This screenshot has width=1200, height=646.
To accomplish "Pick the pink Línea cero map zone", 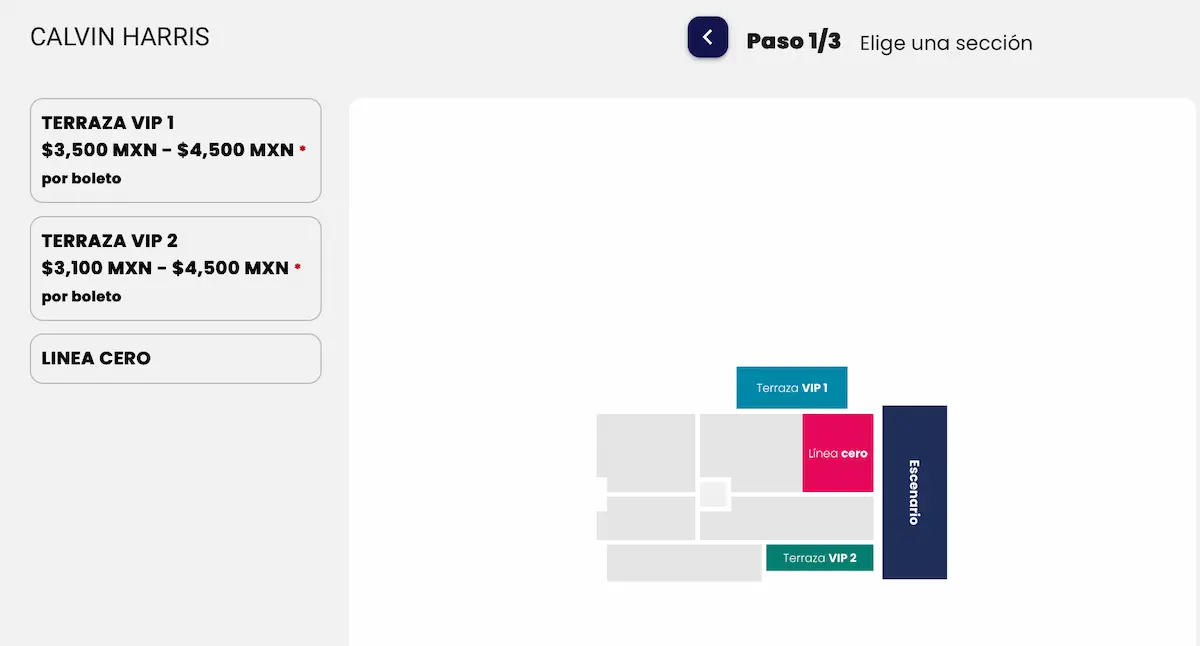I will pos(838,453).
